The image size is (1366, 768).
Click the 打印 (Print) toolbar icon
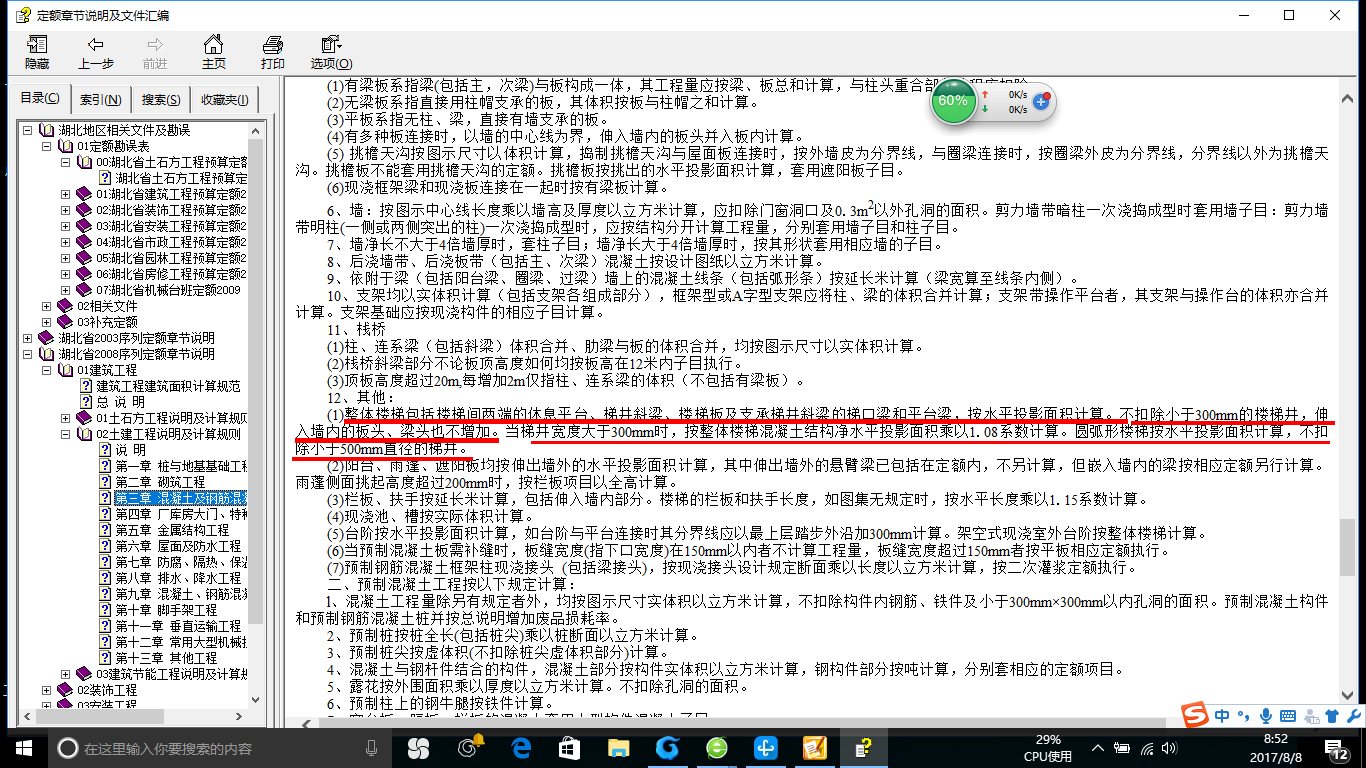coord(272,52)
